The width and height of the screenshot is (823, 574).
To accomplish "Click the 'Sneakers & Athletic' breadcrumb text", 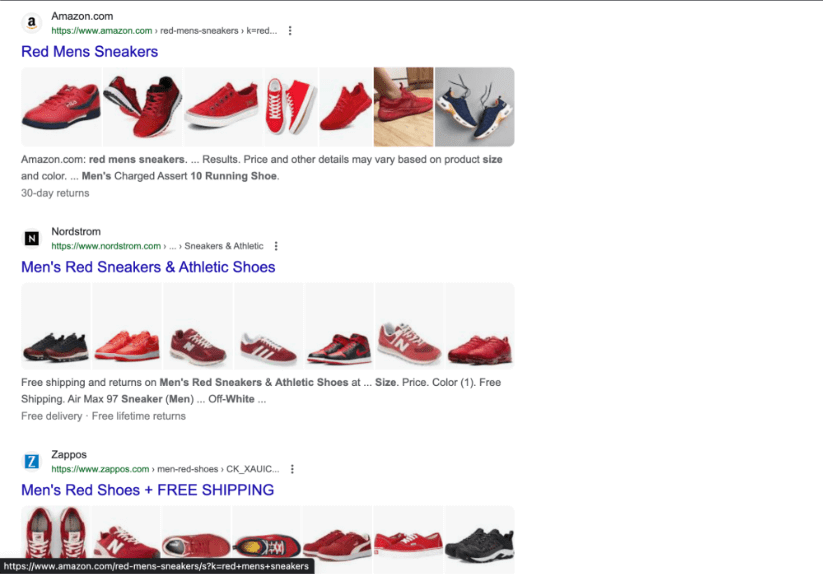I will 224,246.
